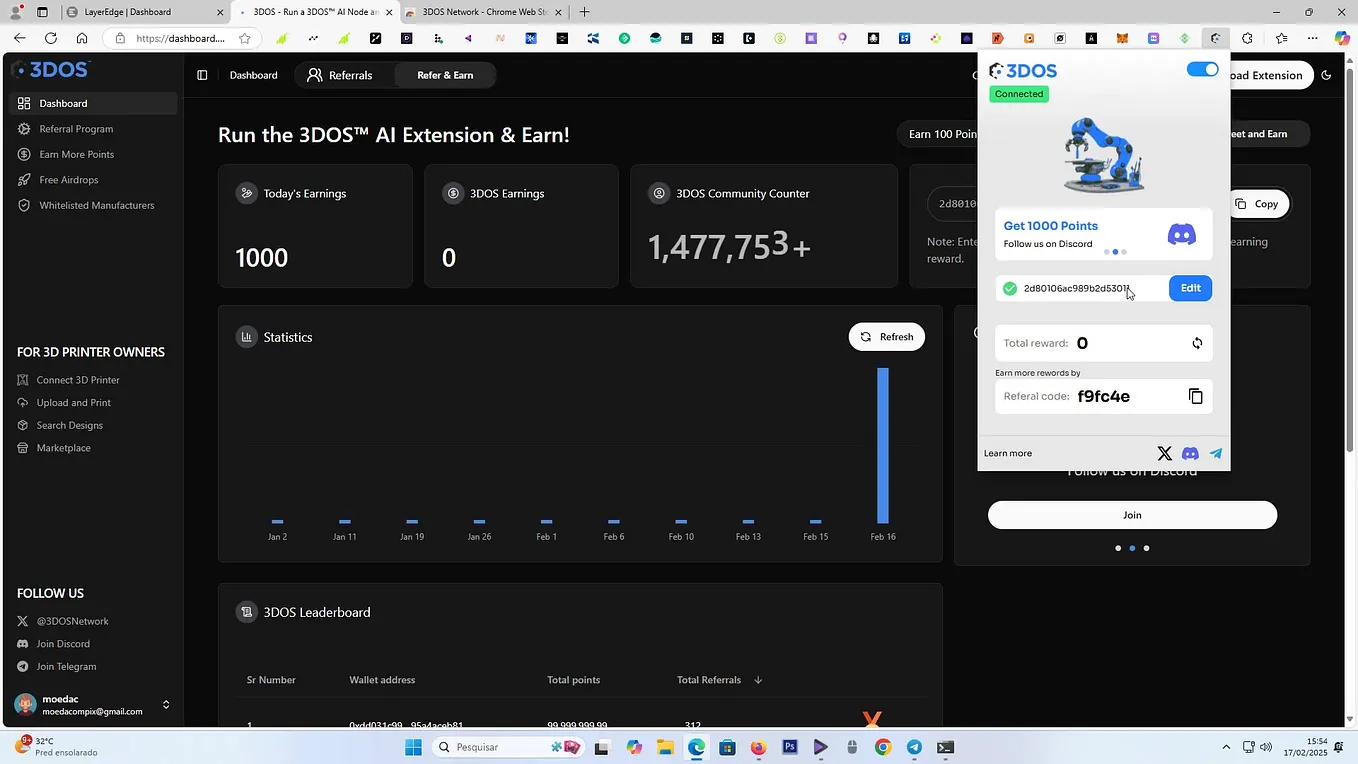Refresh the Total reward value in extension popup
Screen dimensions: 1358x764
coord(1197,343)
